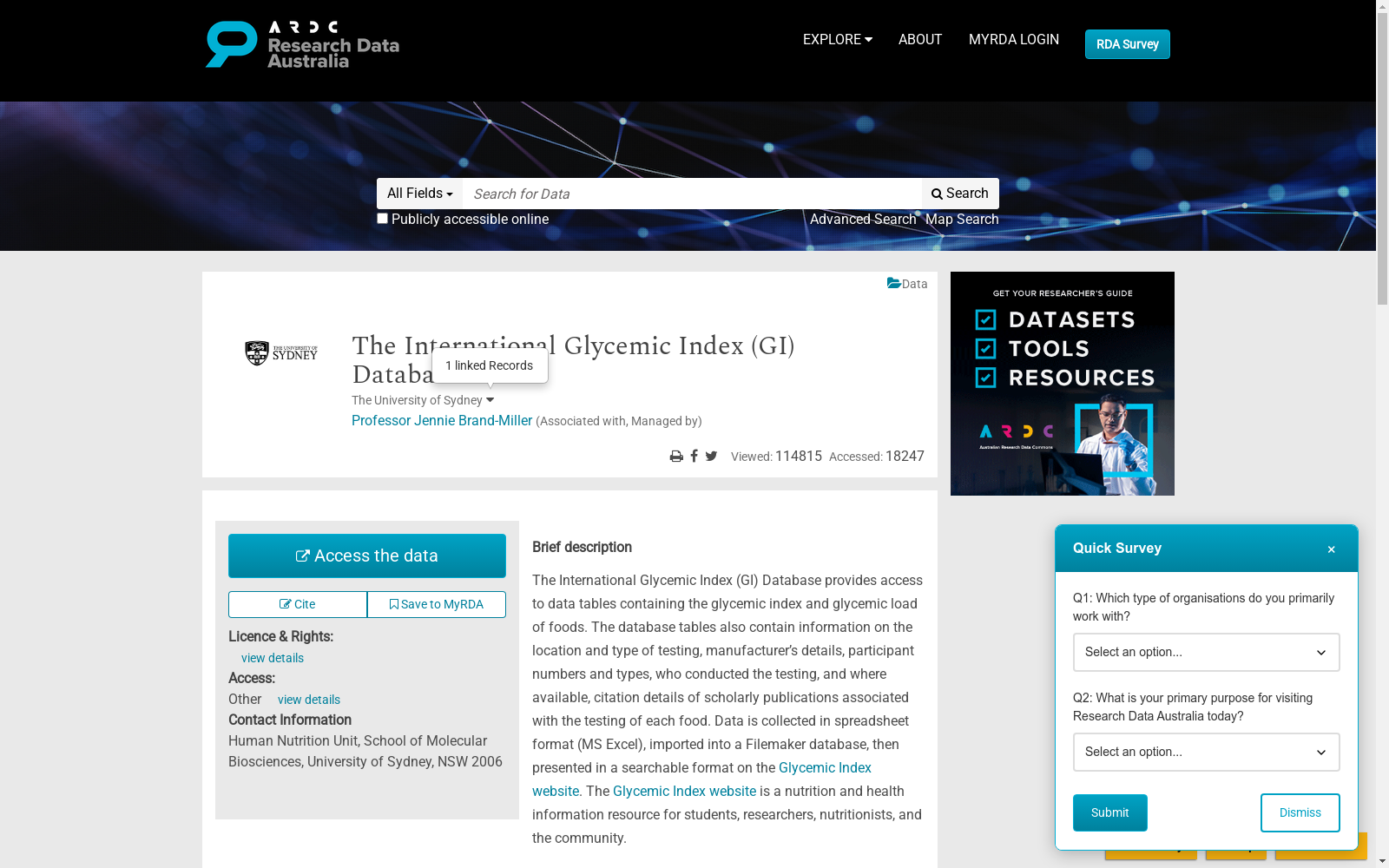Screen dimensions: 1389x868
Task: Click the Cite button
Action: coord(298,604)
